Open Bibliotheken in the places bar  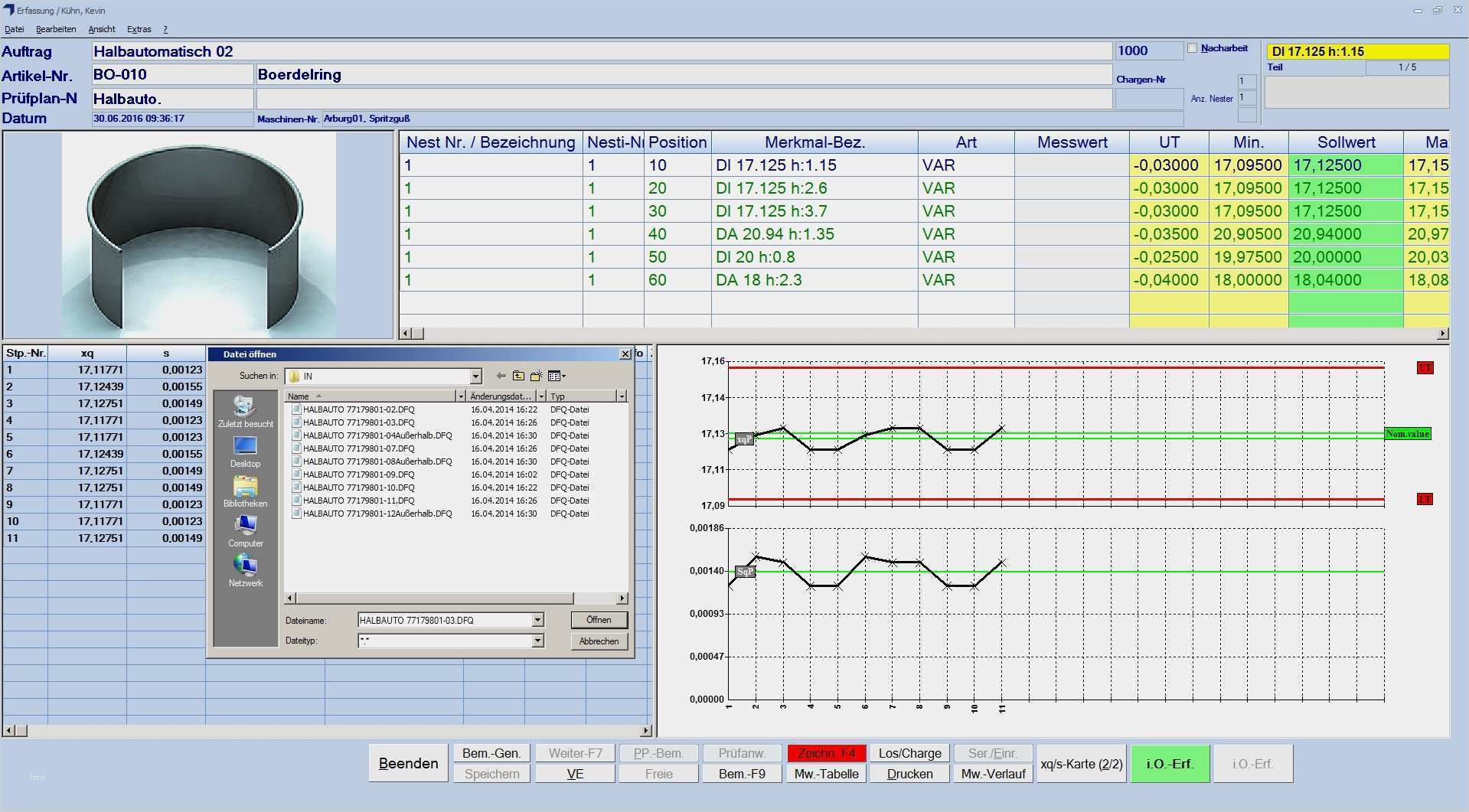click(245, 491)
